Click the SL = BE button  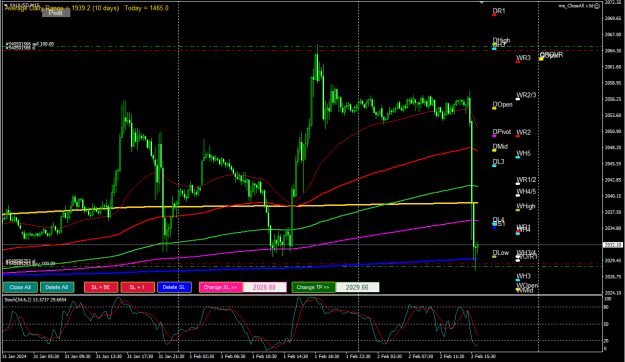101,287
